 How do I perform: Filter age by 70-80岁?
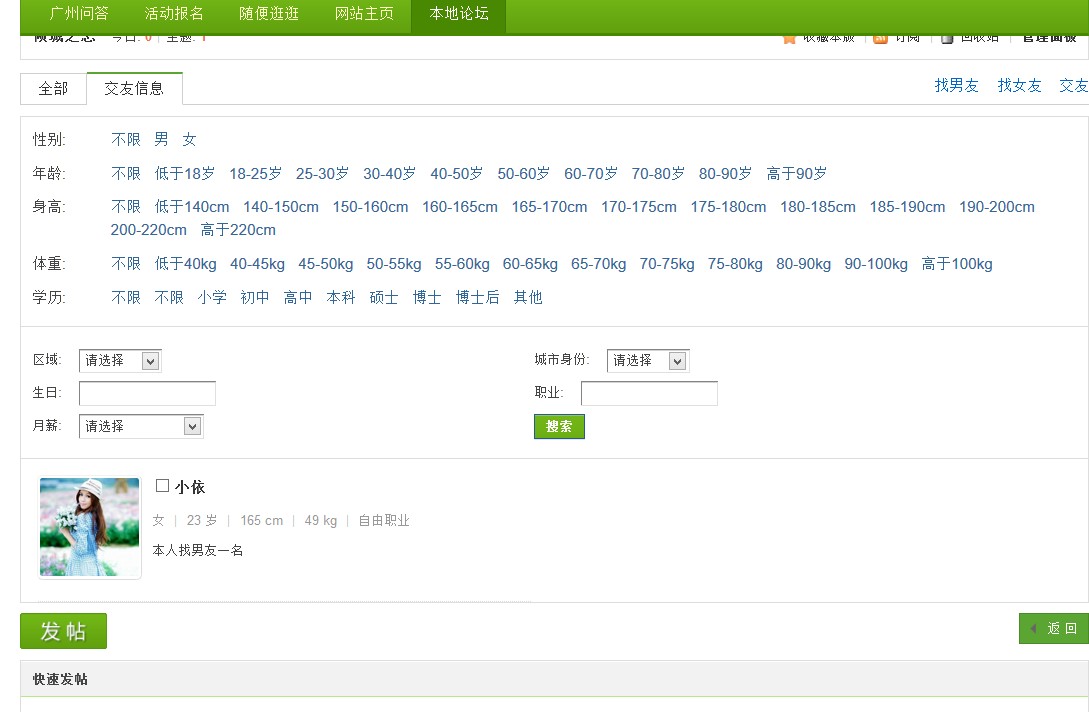pyautogui.click(x=658, y=174)
